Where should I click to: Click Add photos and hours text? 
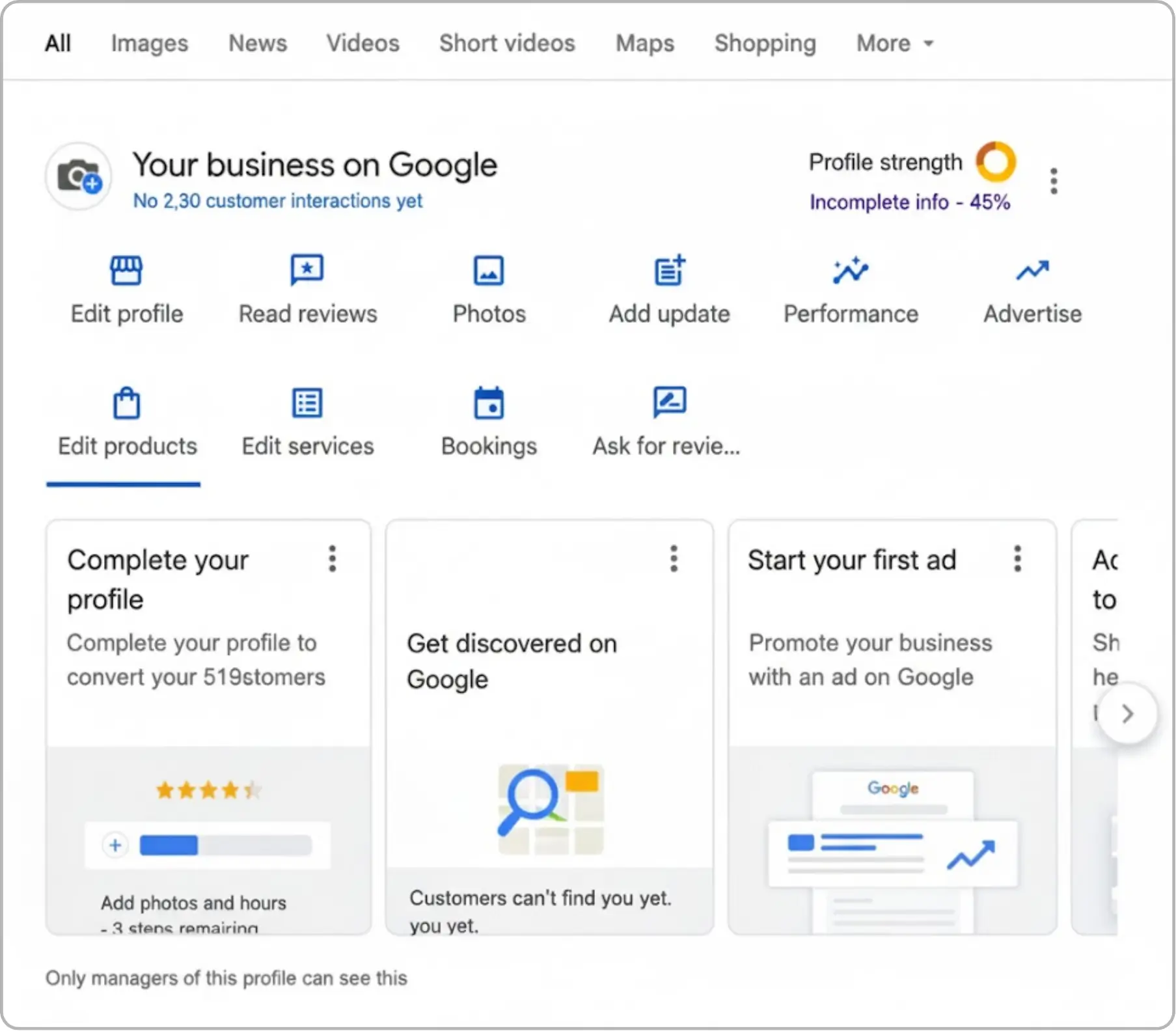(193, 903)
